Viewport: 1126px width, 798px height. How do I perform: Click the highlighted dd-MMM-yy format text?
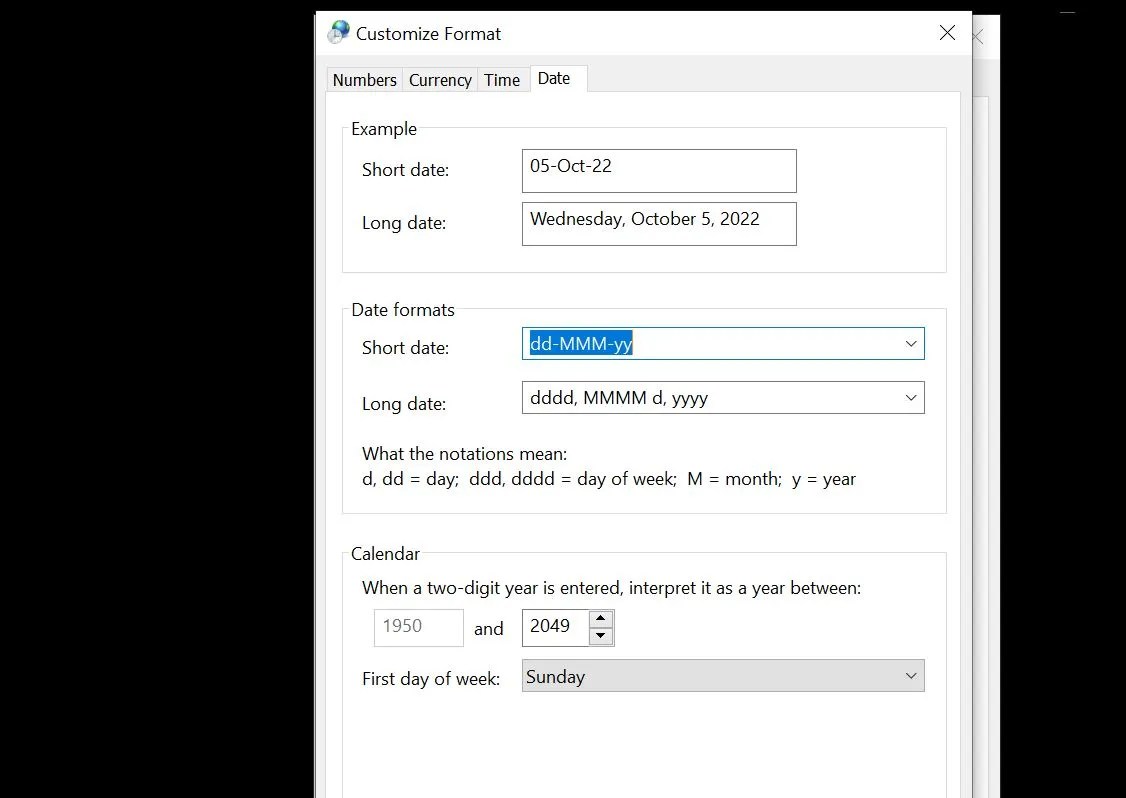pyautogui.click(x=578, y=343)
